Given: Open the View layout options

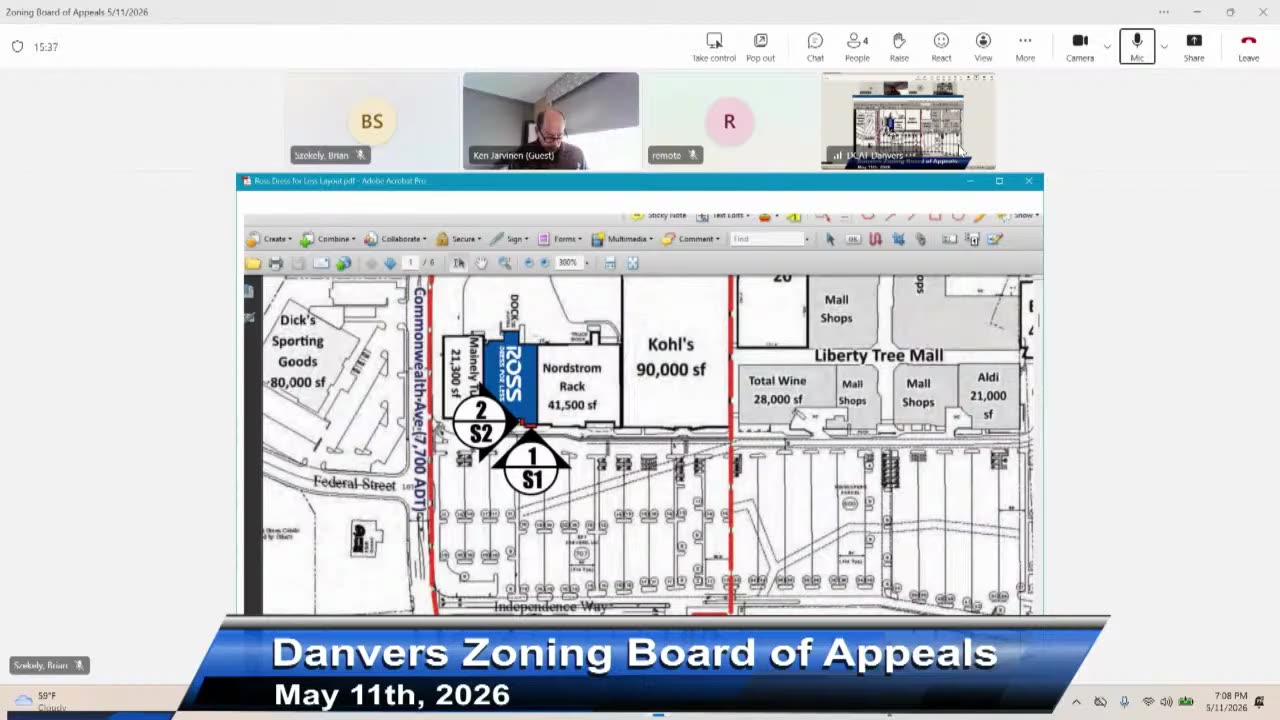Looking at the screenshot, I should click(x=983, y=47).
